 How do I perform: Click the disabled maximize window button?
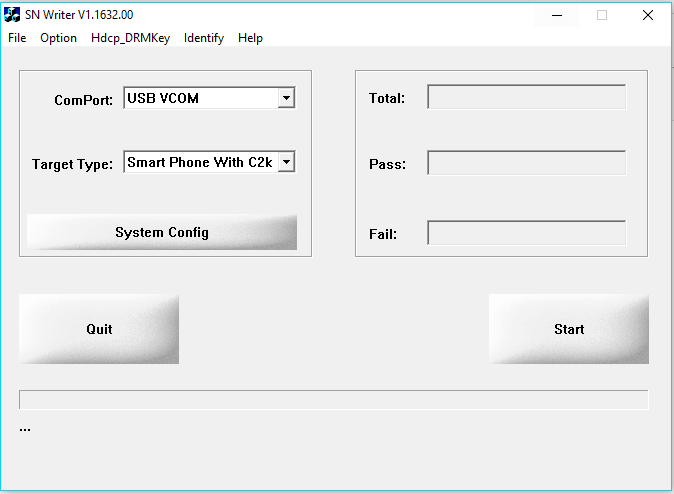point(602,15)
